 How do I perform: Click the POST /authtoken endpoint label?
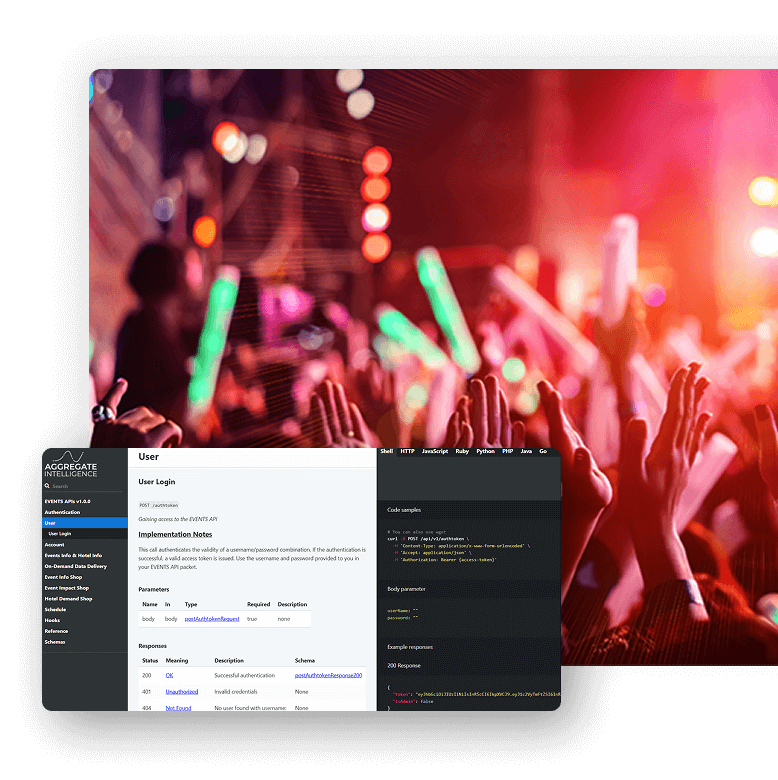159,505
